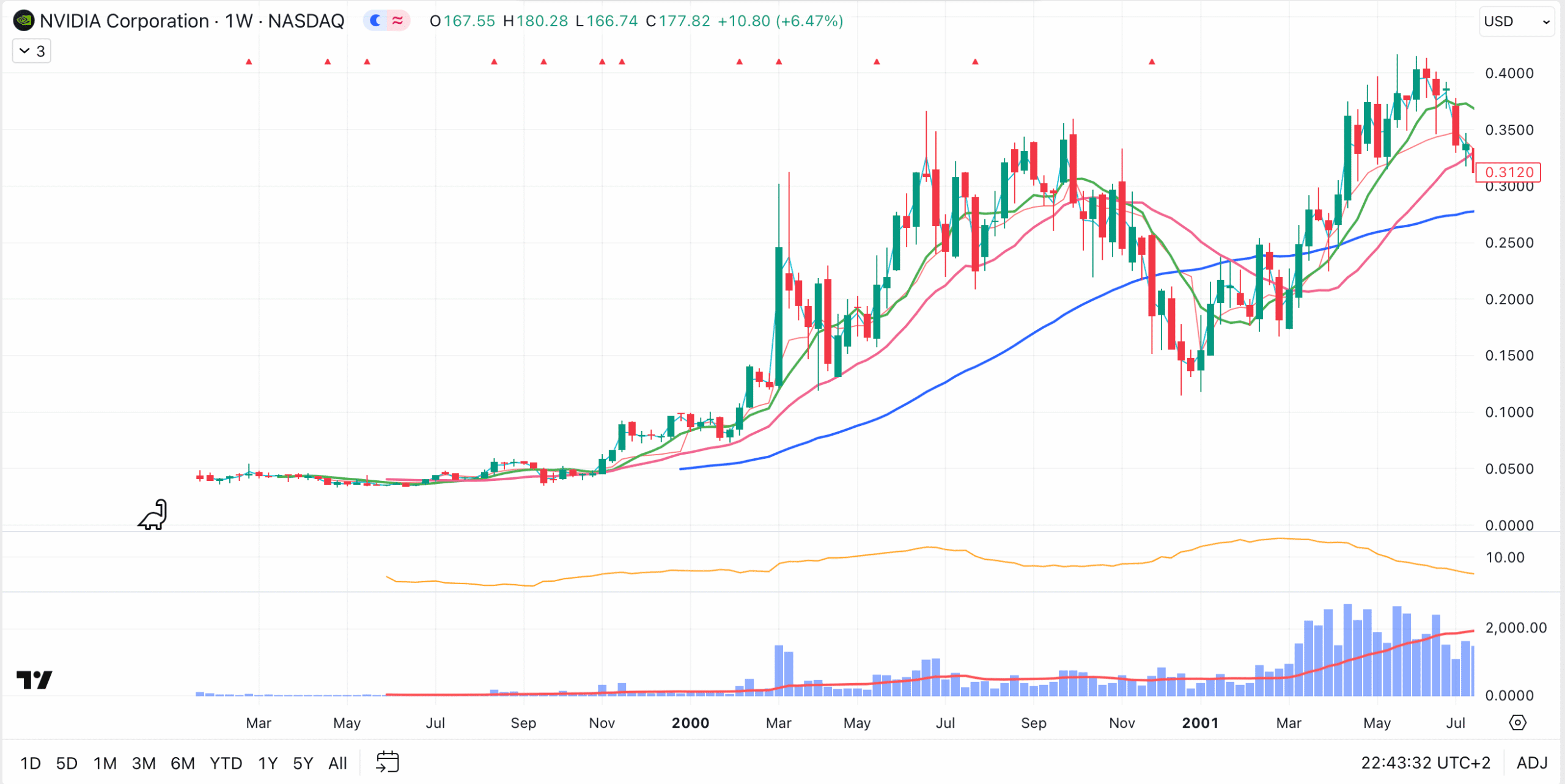
Task: Click the 0.0000 price scale label at the bottom
Action: pos(1509,526)
